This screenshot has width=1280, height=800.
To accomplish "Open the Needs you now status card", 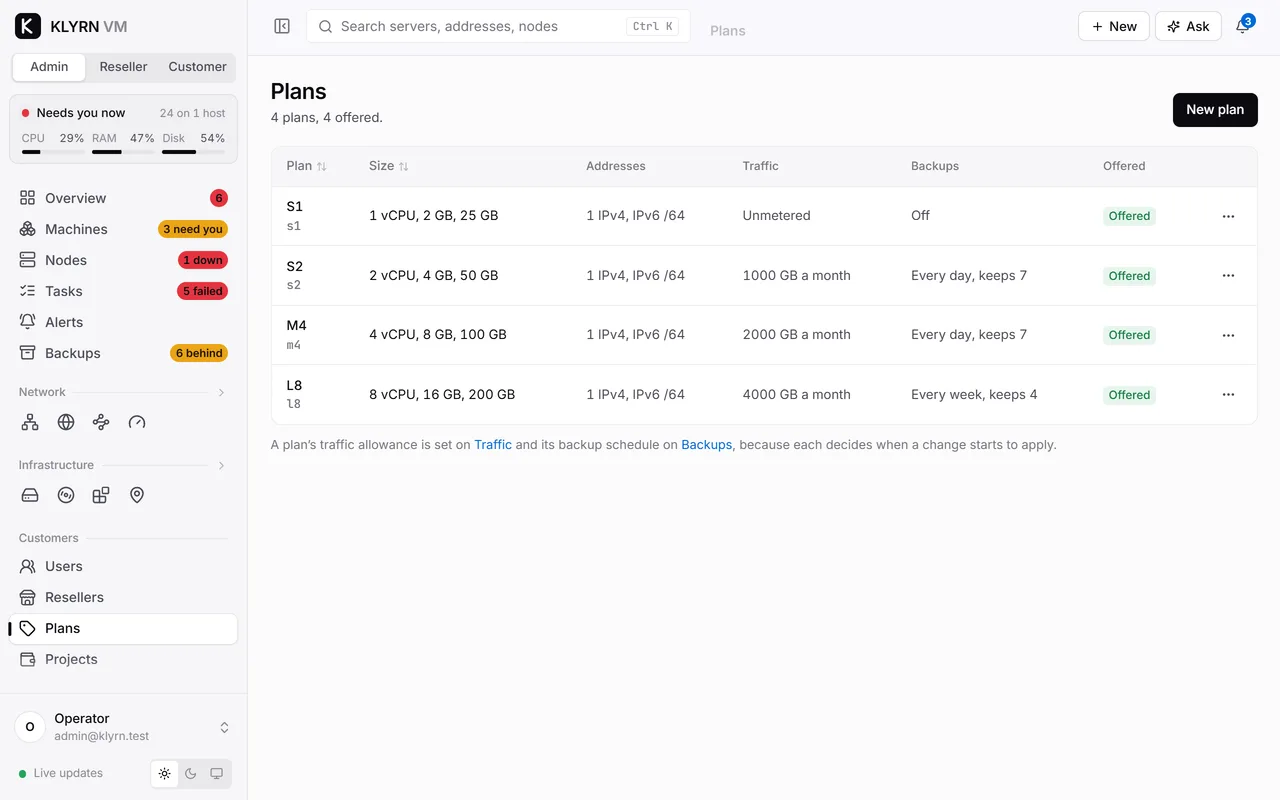I will point(124,128).
